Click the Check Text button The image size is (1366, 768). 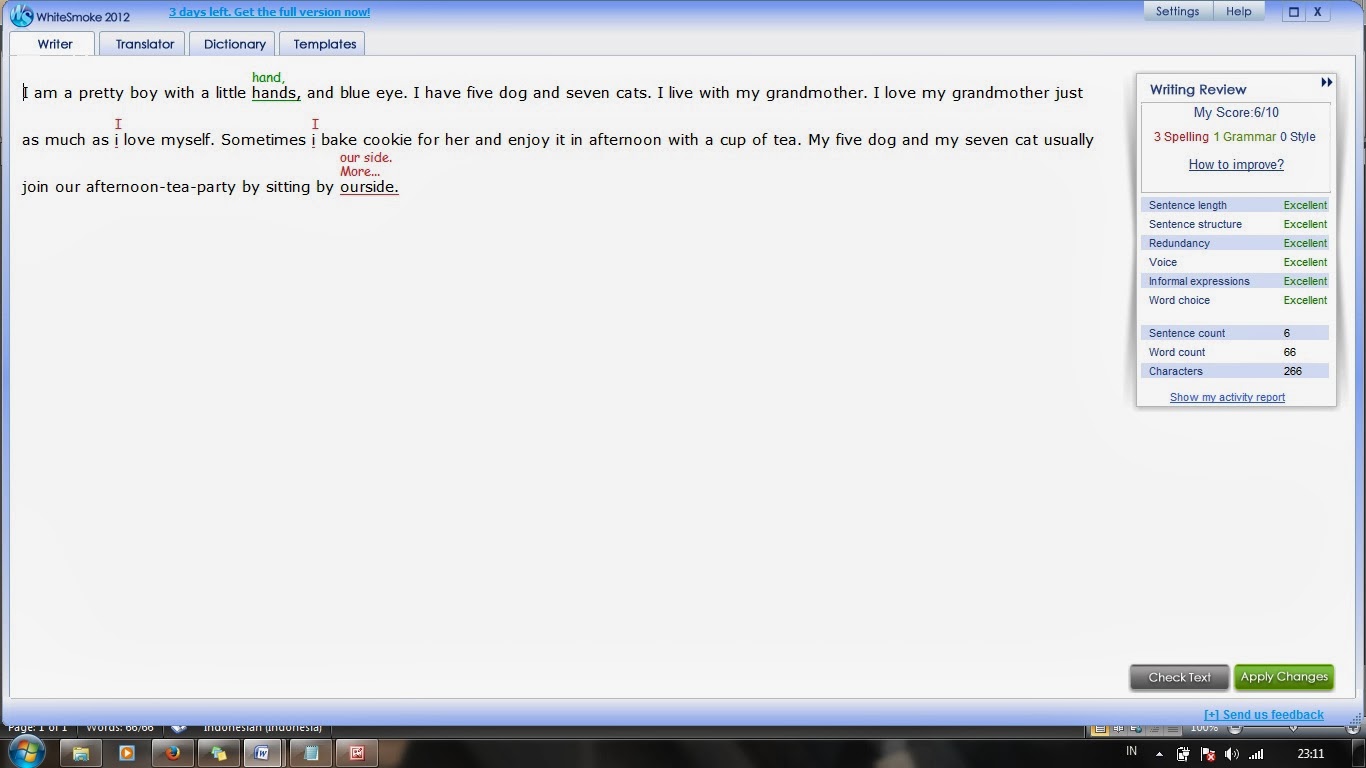1180,677
